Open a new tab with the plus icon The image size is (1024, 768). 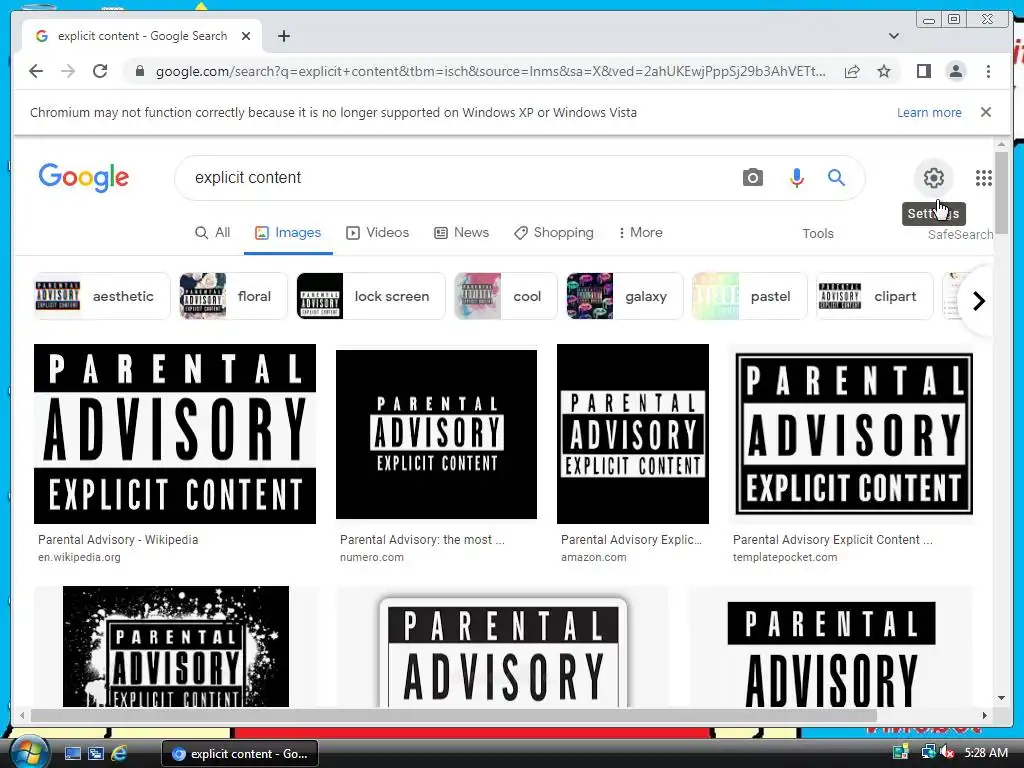click(x=283, y=36)
